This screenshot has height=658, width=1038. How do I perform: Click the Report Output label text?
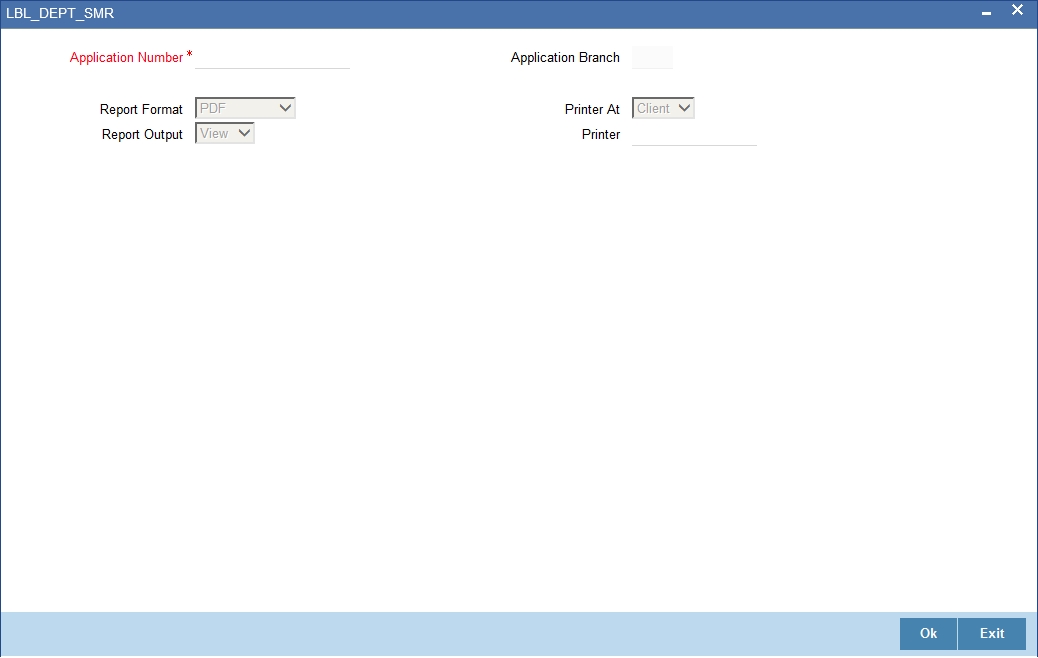click(x=142, y=134)
